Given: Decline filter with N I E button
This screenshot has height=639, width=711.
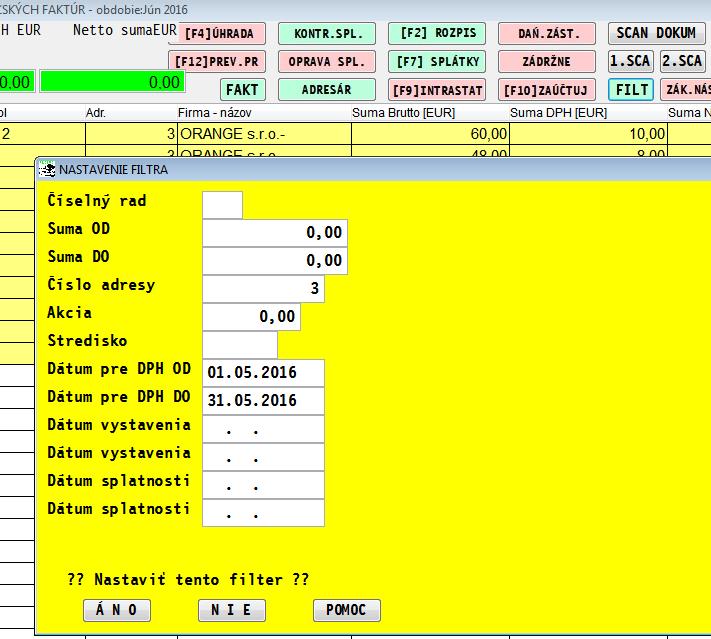Looking at the screenshot, I should point(232,610).
